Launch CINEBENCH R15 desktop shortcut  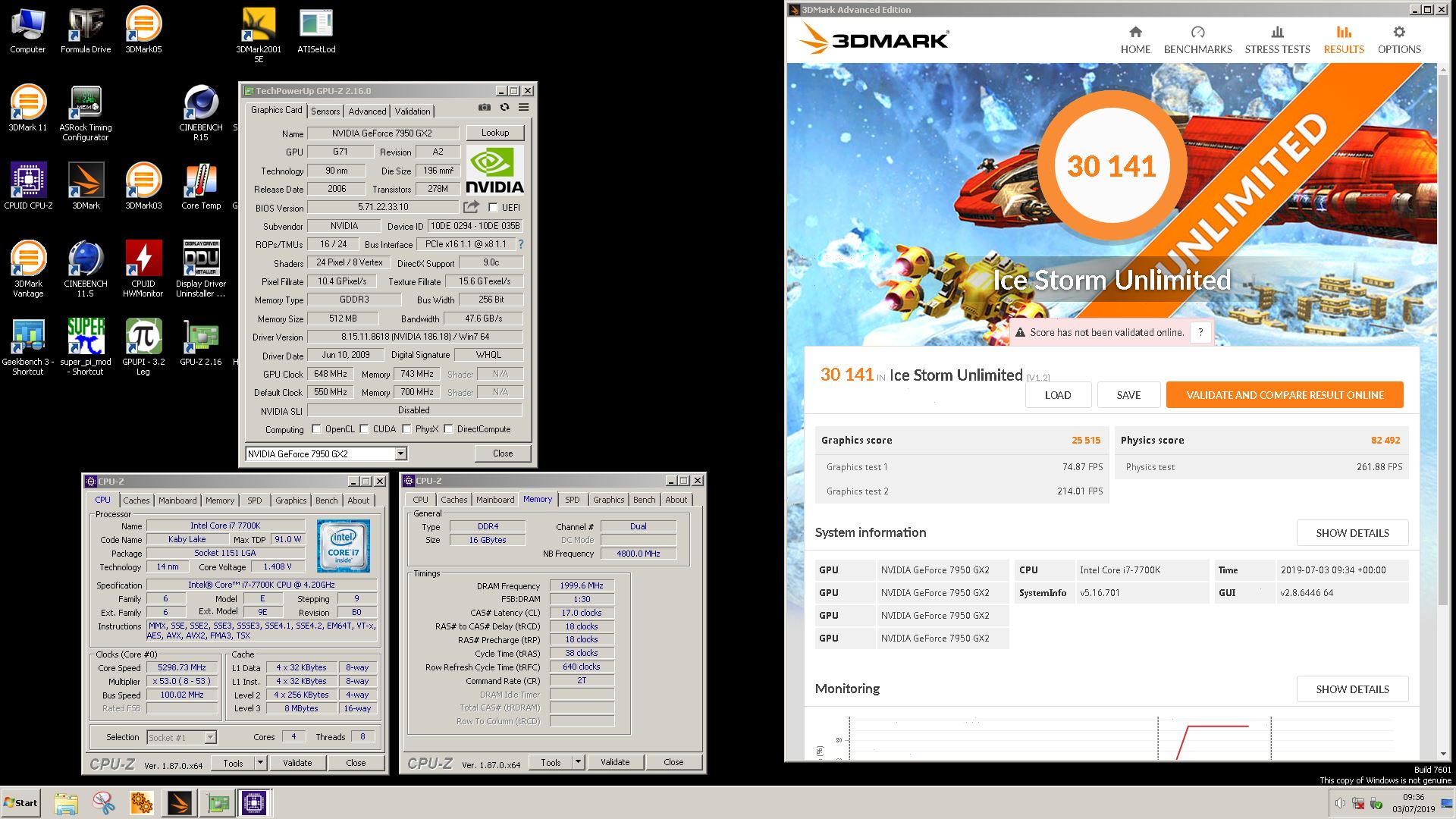click(201, 113)
